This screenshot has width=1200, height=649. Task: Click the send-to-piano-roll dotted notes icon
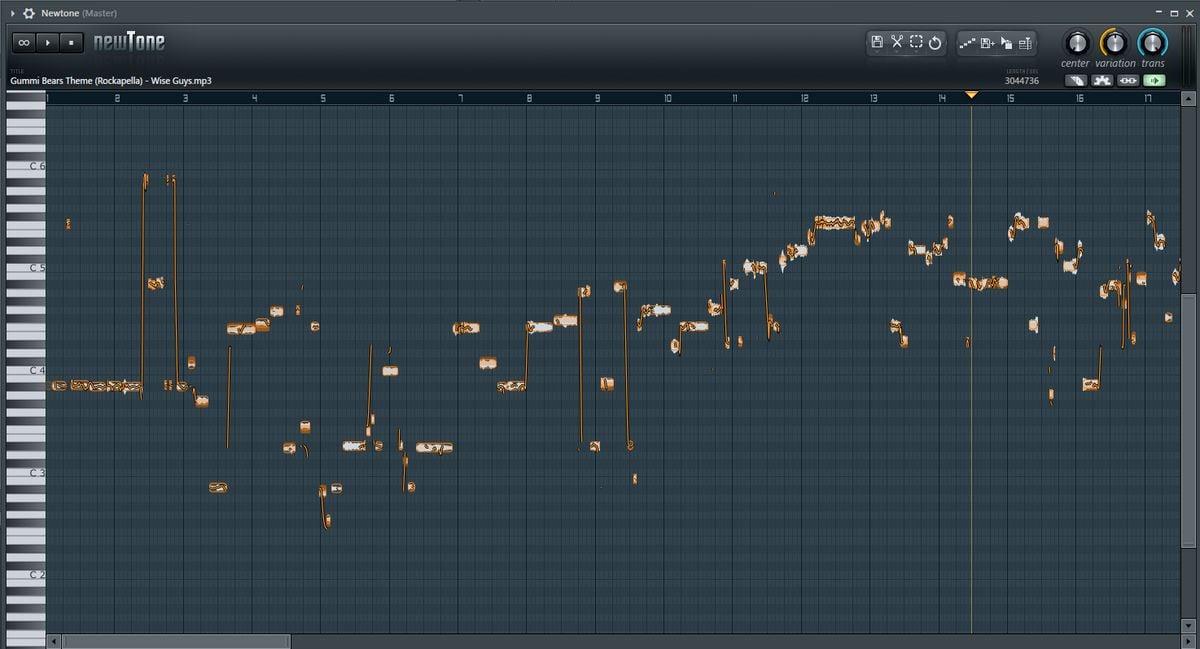coord(967,43)
